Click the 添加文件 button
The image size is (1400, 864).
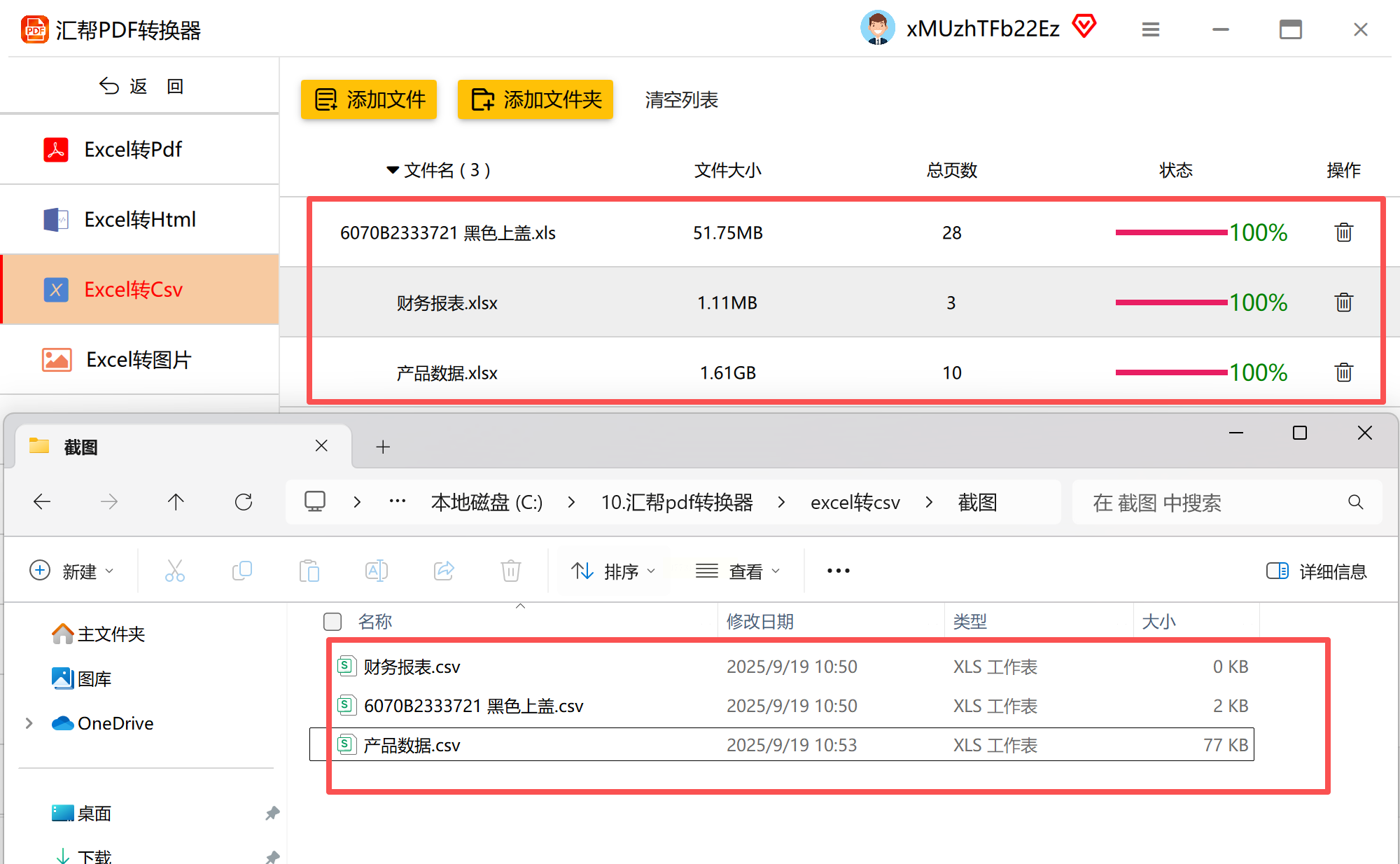(369, 99)
